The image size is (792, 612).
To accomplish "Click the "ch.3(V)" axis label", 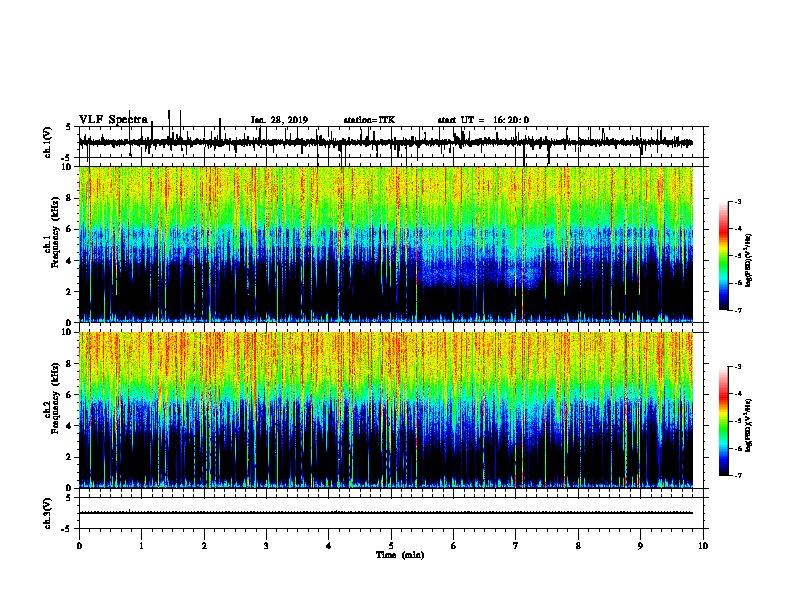I will (x=48, y=513).
